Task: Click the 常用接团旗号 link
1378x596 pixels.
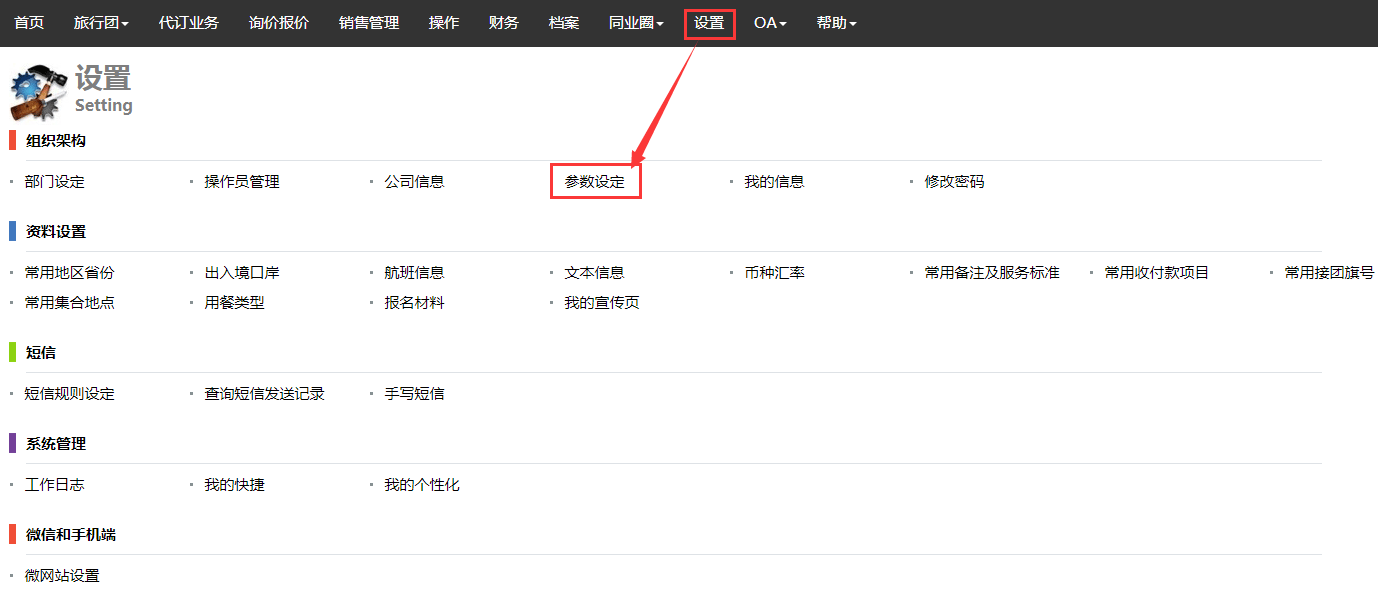Action: pyautogui.click(x=1330, y=273)
